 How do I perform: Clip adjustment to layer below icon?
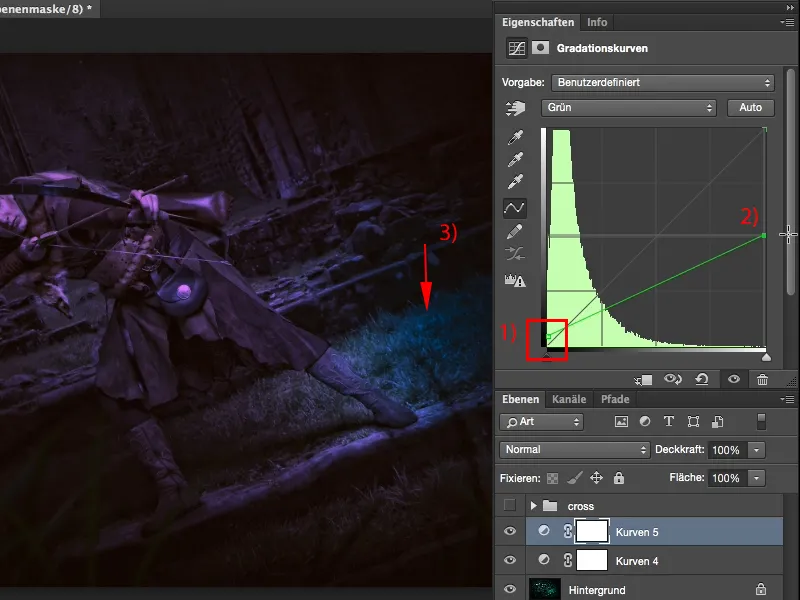tap(643, 380)
